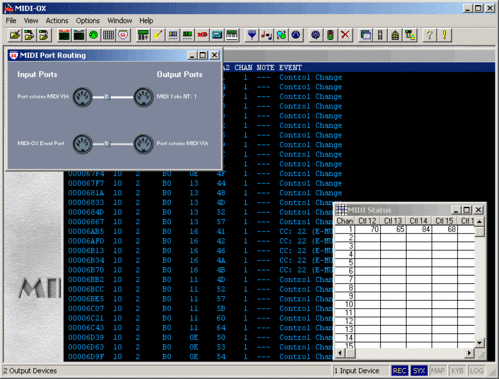Click the down arrow in MIDI Status scrollbar

coord(479,342)
